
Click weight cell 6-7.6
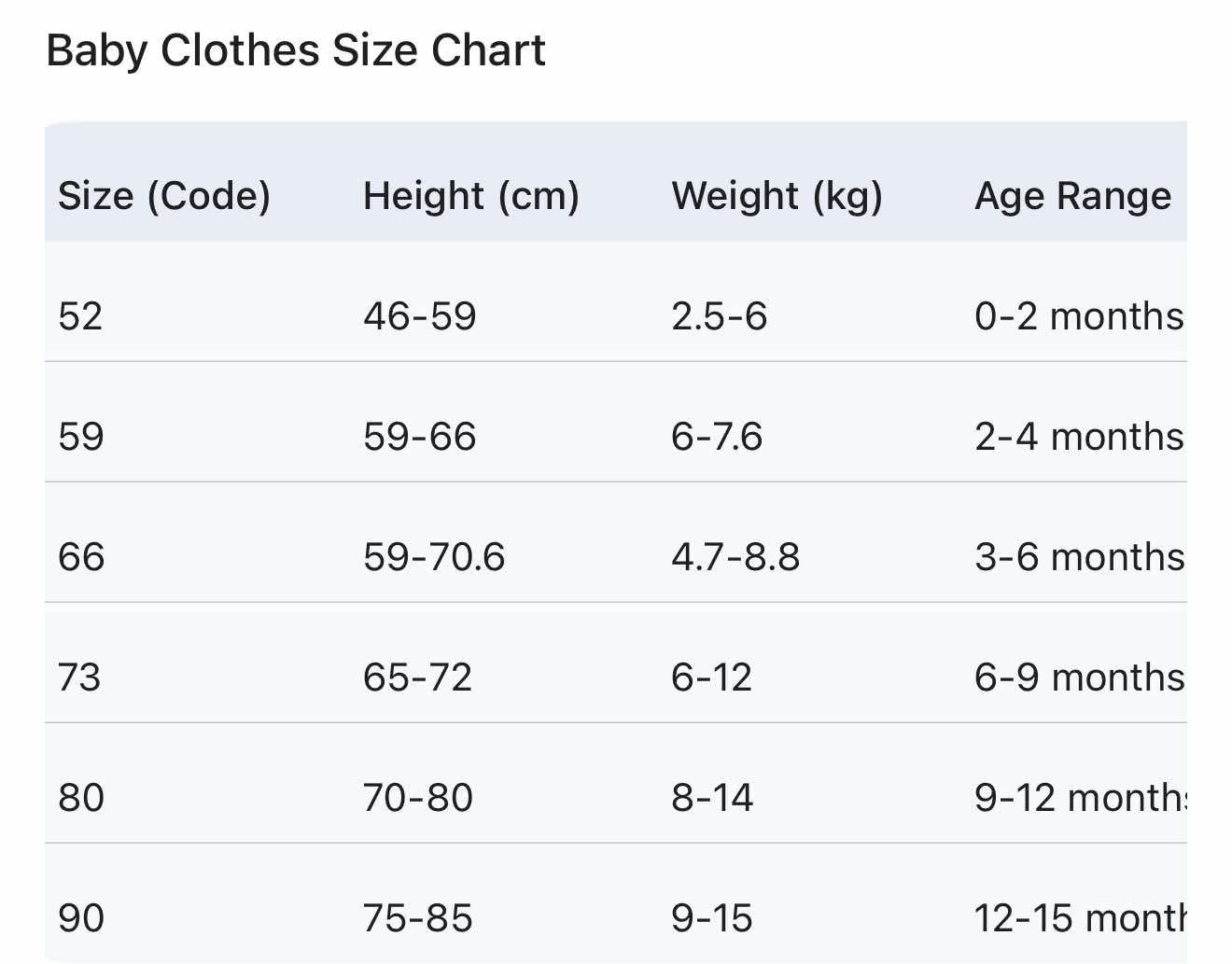pos(717,437)
